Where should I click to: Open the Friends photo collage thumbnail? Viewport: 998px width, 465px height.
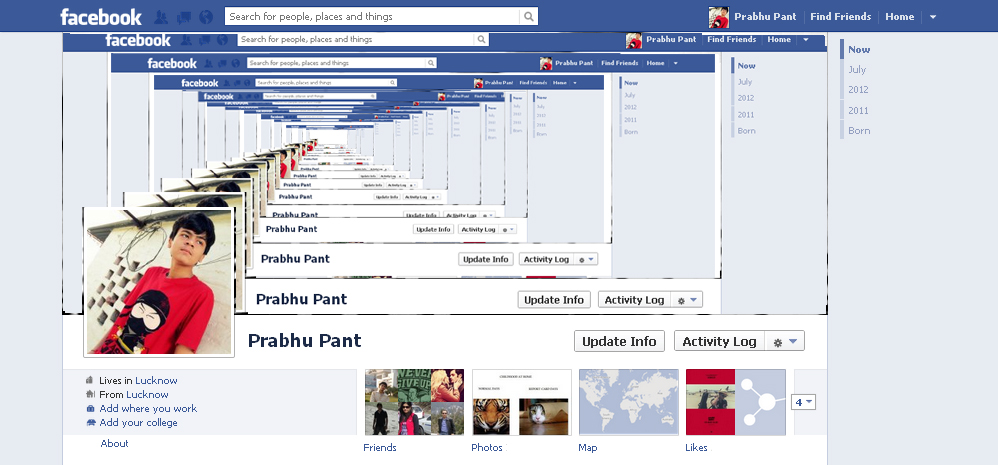click(x=414, y=402)
